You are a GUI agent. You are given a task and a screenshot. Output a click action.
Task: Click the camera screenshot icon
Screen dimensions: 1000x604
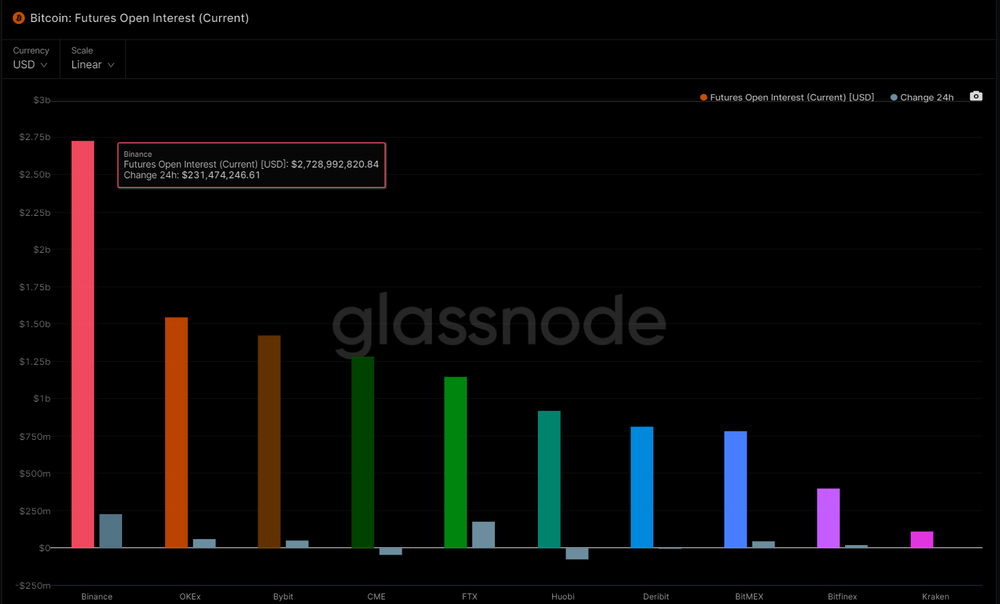point(976,96)
